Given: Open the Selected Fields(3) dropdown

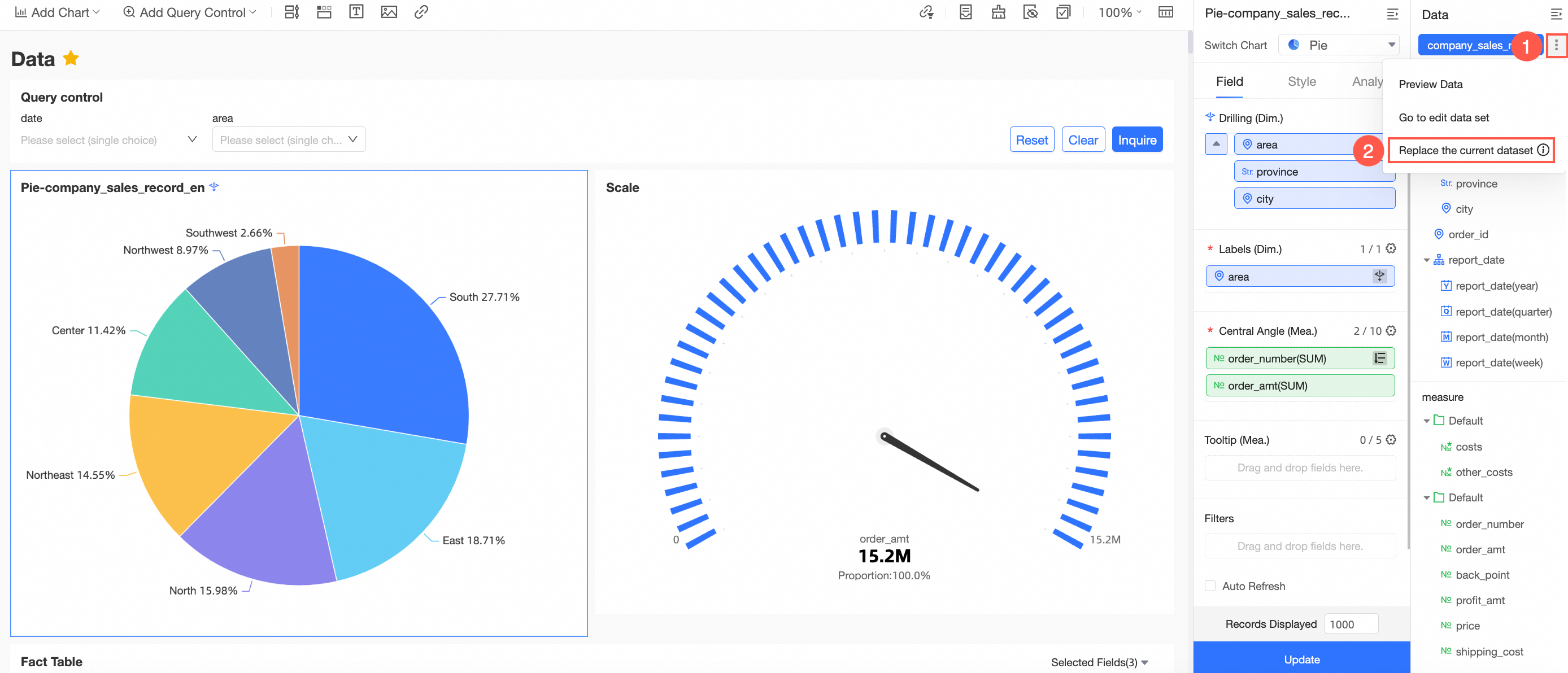Looking at the screenshot, I should pos(1099,662).
